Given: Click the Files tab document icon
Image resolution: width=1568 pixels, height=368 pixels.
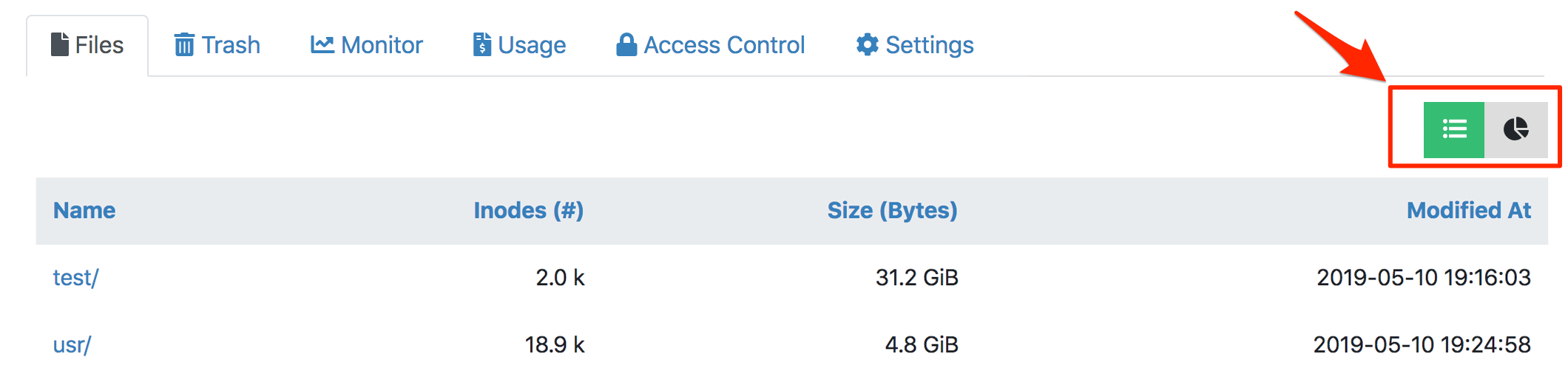Looking at the screenshot, I should click(x=60, y=44).
